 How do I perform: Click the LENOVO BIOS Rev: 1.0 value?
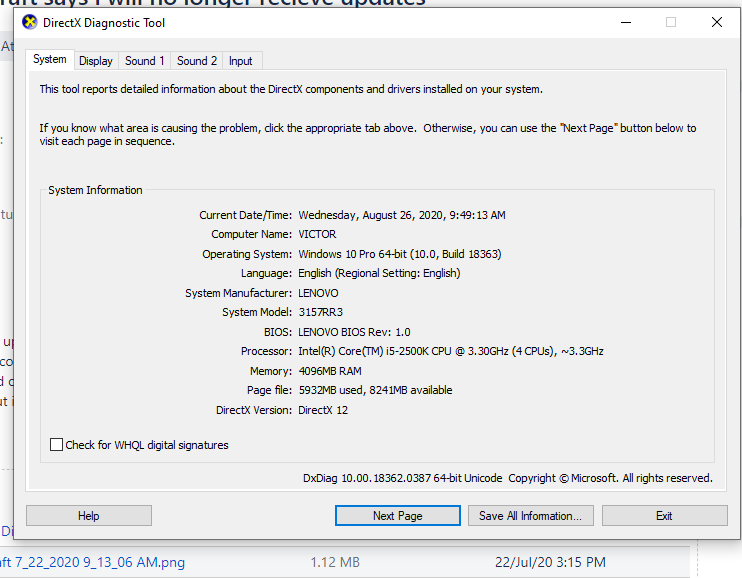click(x=354, y=332)
